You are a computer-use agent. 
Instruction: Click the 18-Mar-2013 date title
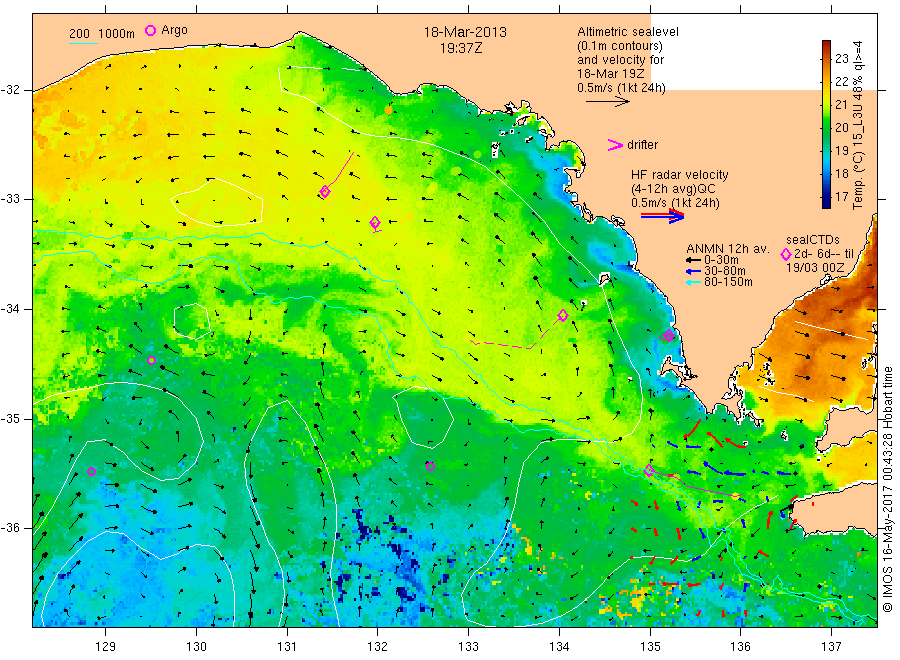465,32
